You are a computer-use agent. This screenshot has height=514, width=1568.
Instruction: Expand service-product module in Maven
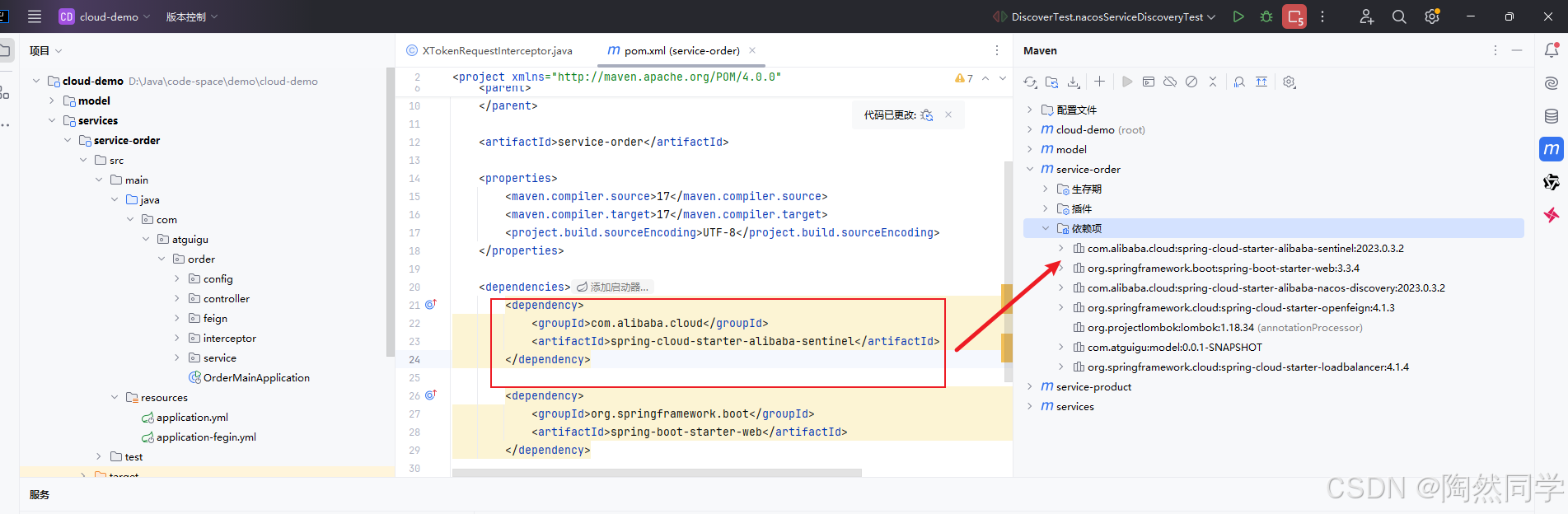[x=1030, y=386]
